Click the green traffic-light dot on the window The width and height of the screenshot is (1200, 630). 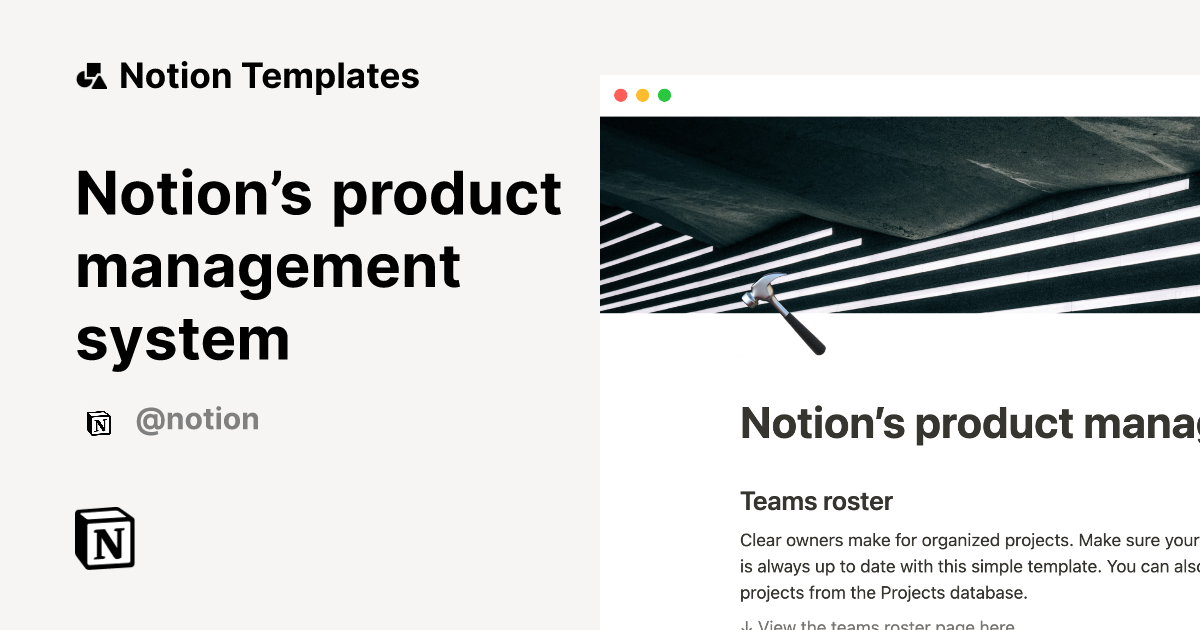coord(664,95)
